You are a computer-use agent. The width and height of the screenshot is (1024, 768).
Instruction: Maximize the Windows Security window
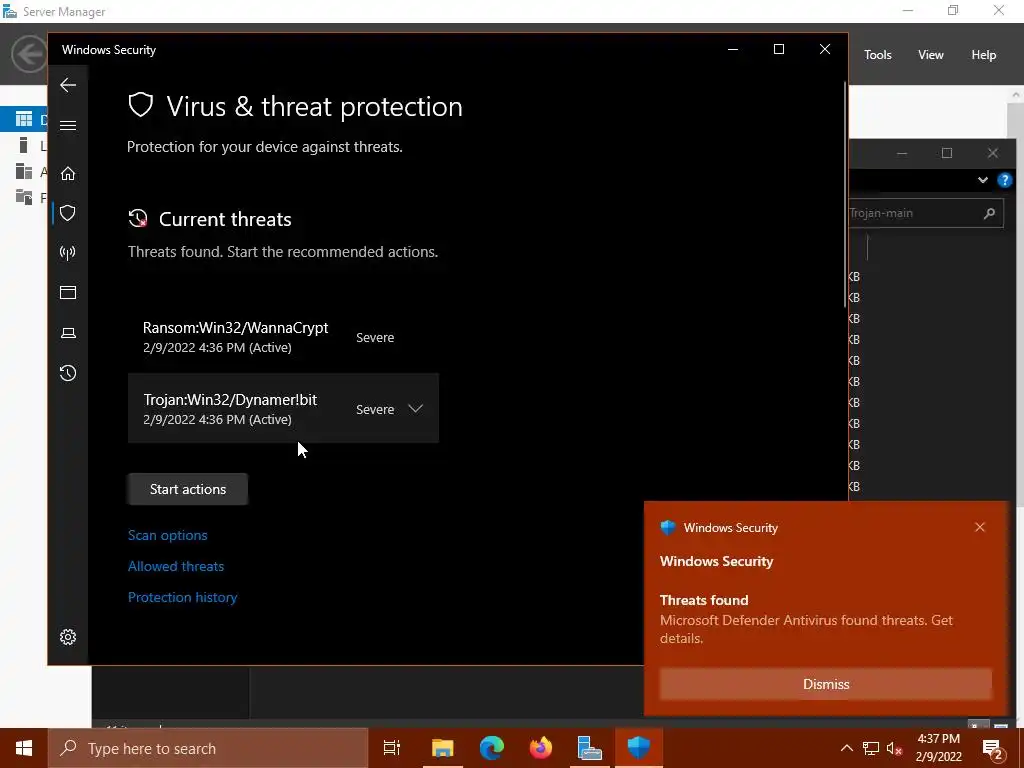point(778,50)
